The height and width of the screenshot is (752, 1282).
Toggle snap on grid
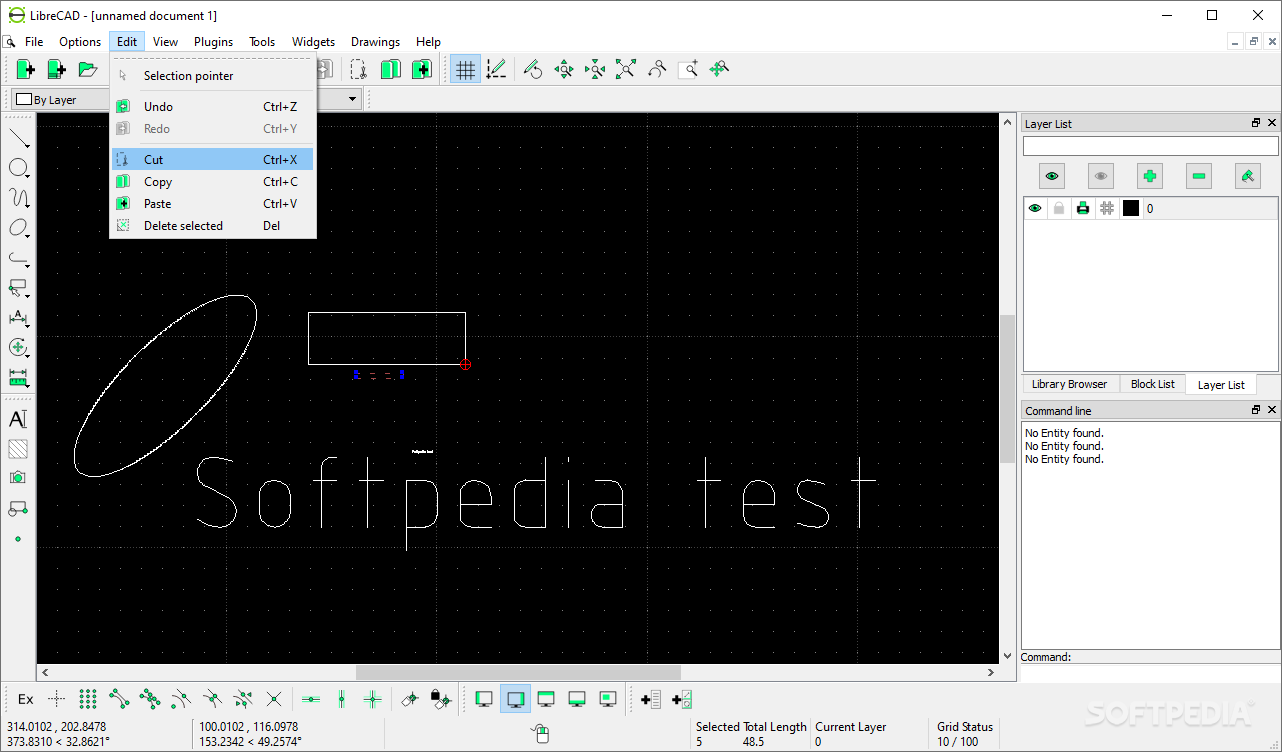click(88, 699)
